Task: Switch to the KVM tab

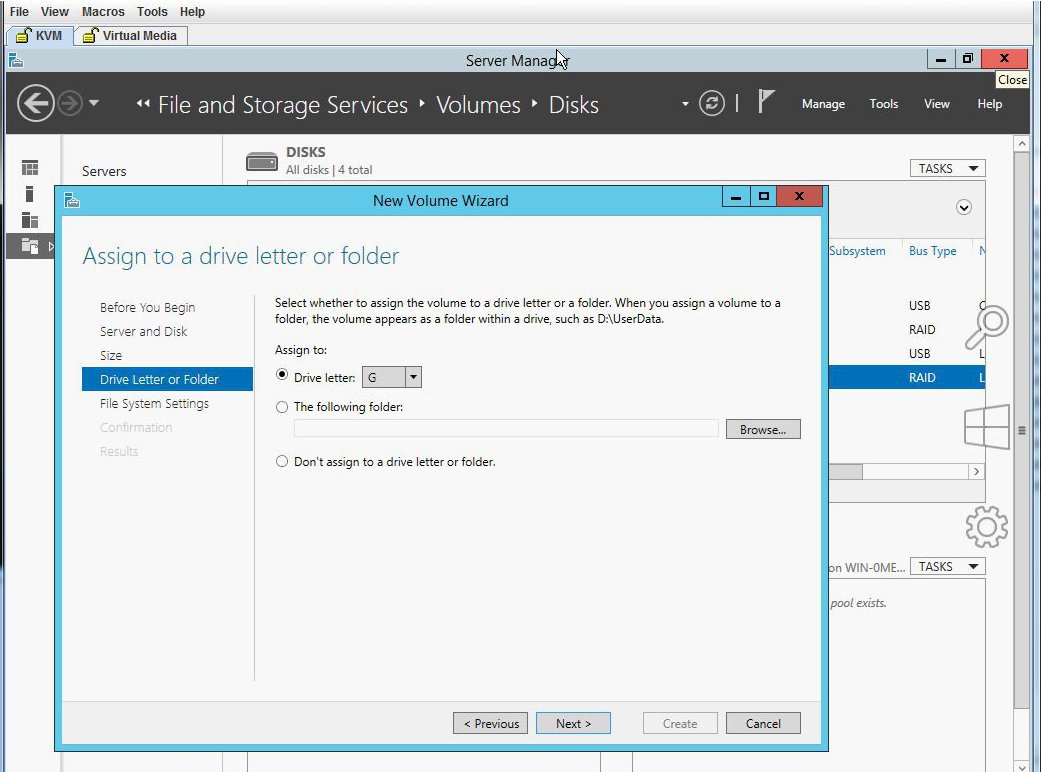Action: coord(39,35)
